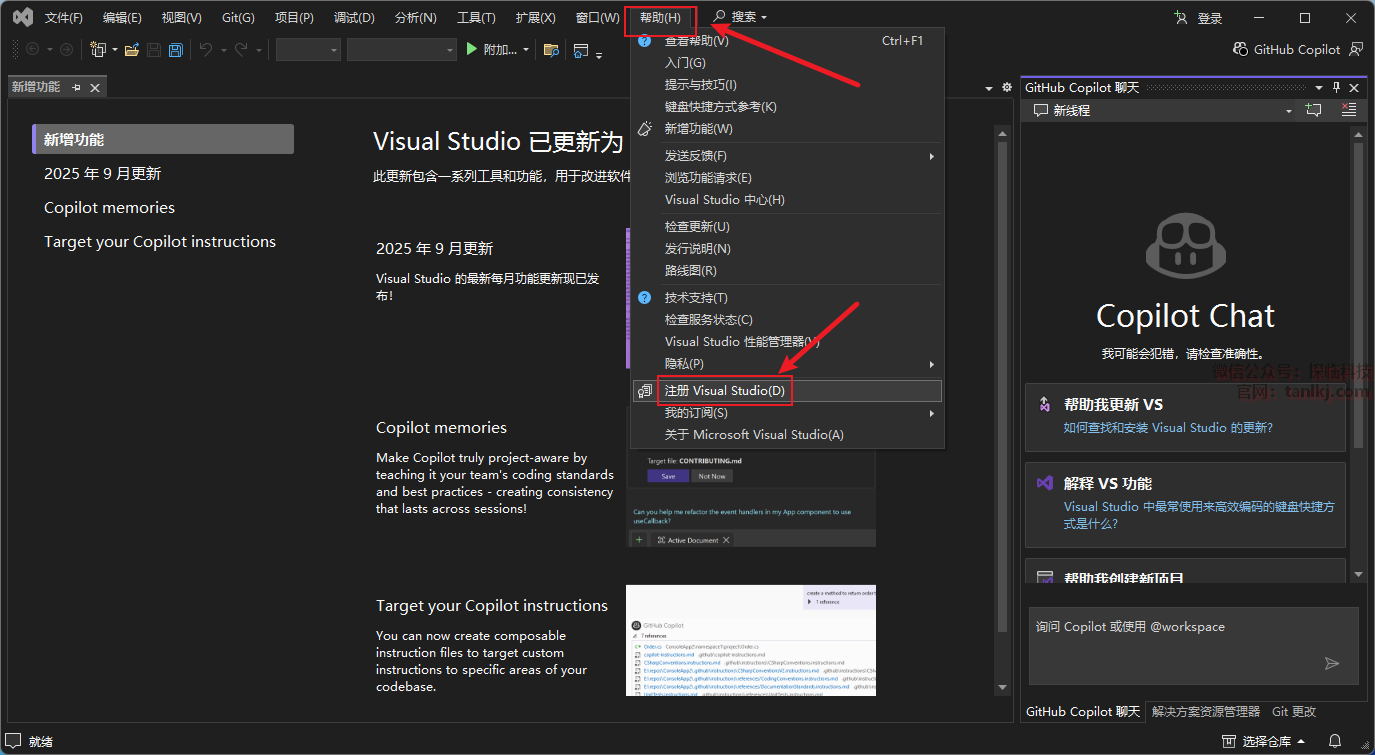This screenshot has height=755, width=1375.
Task: Click the Open File folder icon
Action: 132,50
